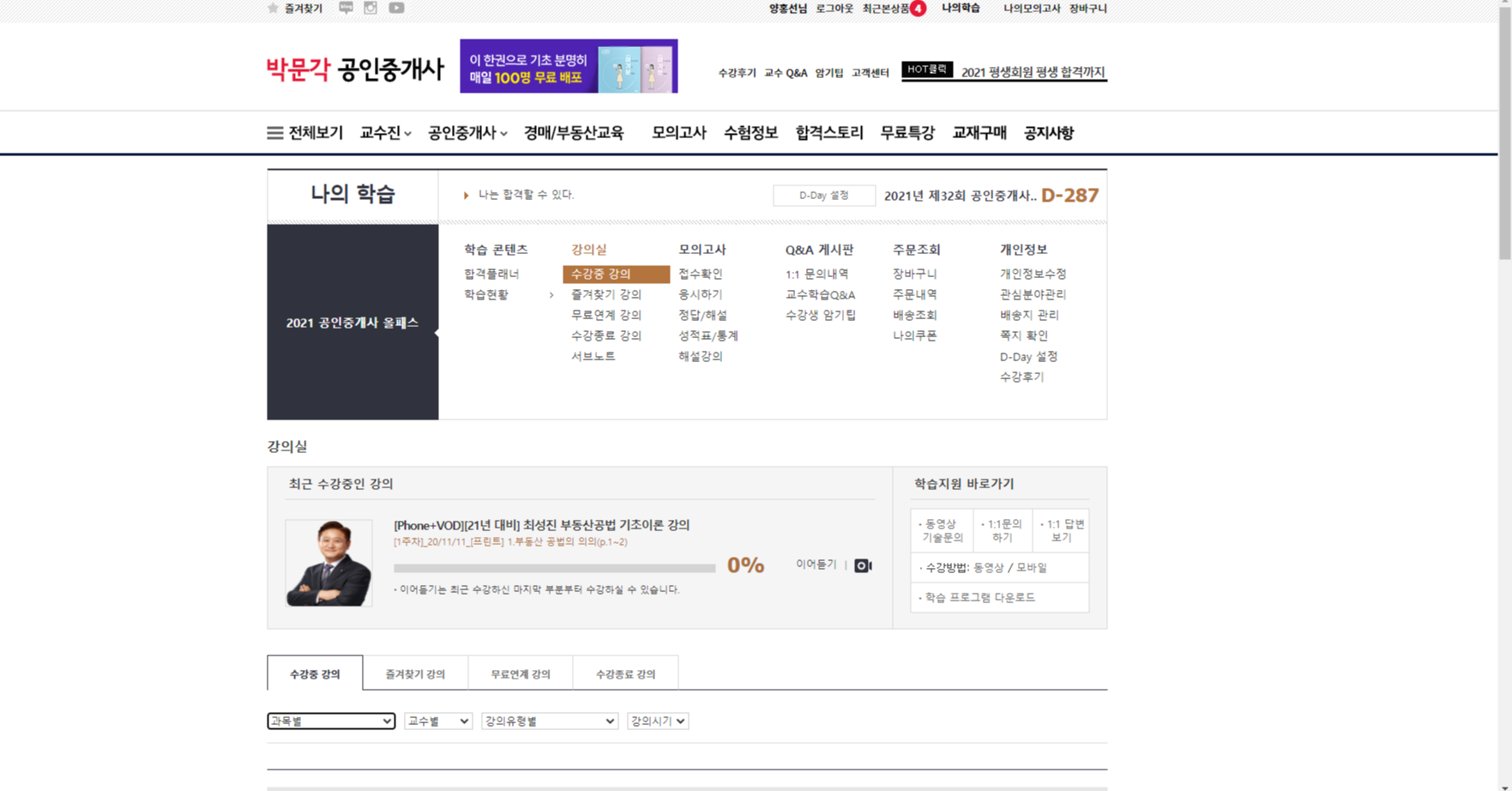Click 1:1 답변 보기 shortcut
This screenshot has height=791, width=1512.
coord(1062,530)
